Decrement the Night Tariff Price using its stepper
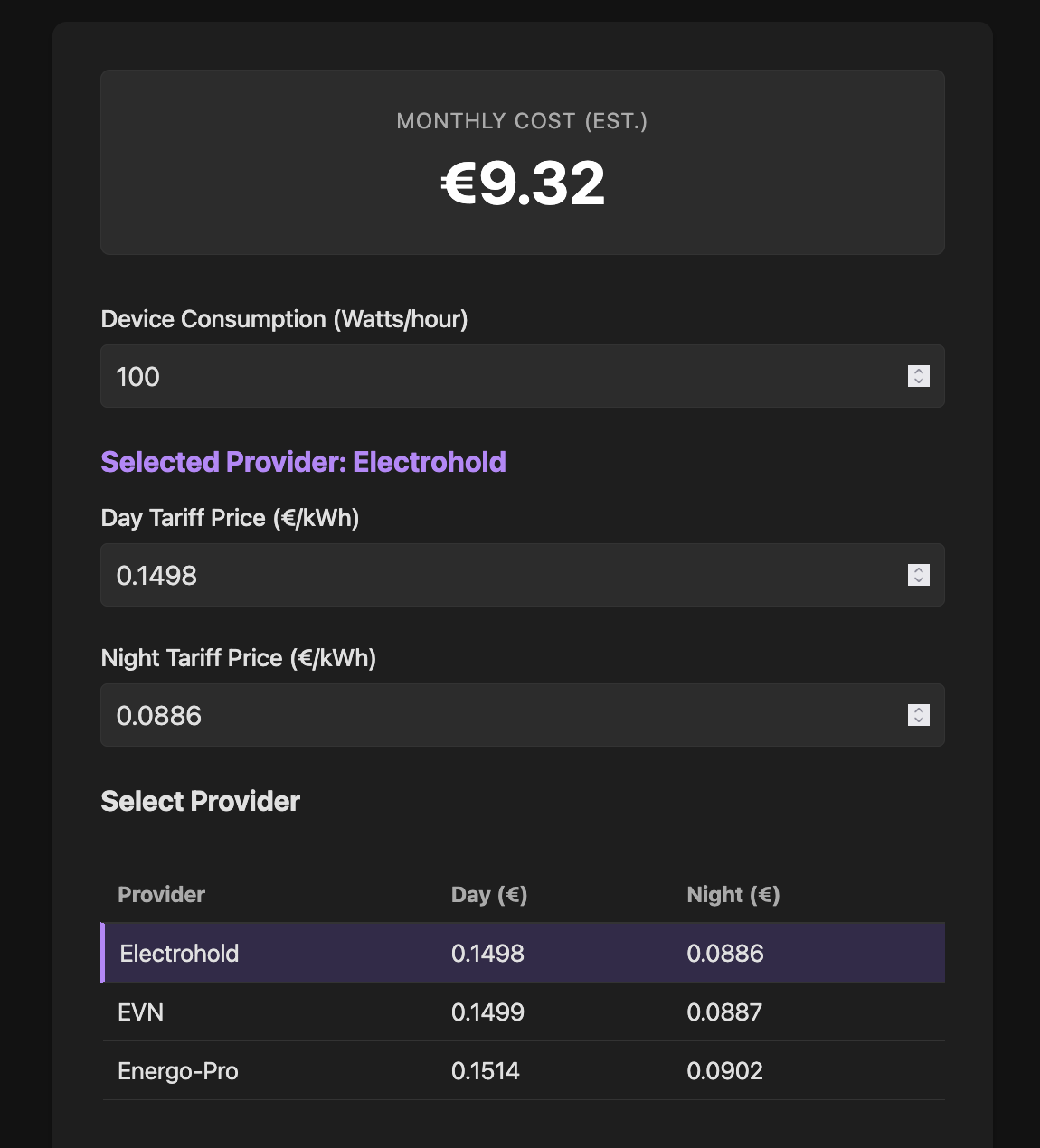The image size is (1040, 1148). point(919,721)
